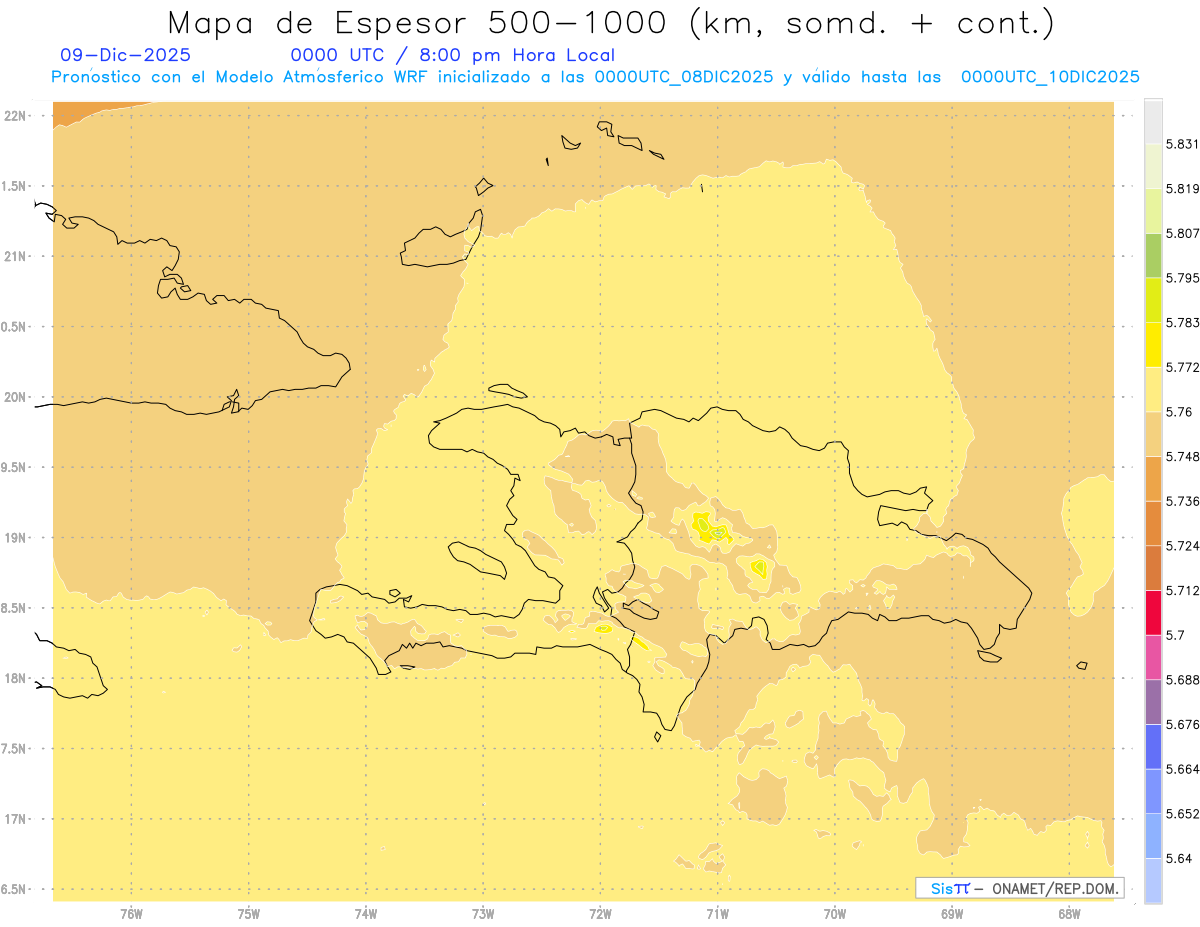The width and height of the screenshot is (1200, 927).
Task: Pick the pink legend swatch between 5.688 and 5.7
Action: click(x=1153, y=656)
